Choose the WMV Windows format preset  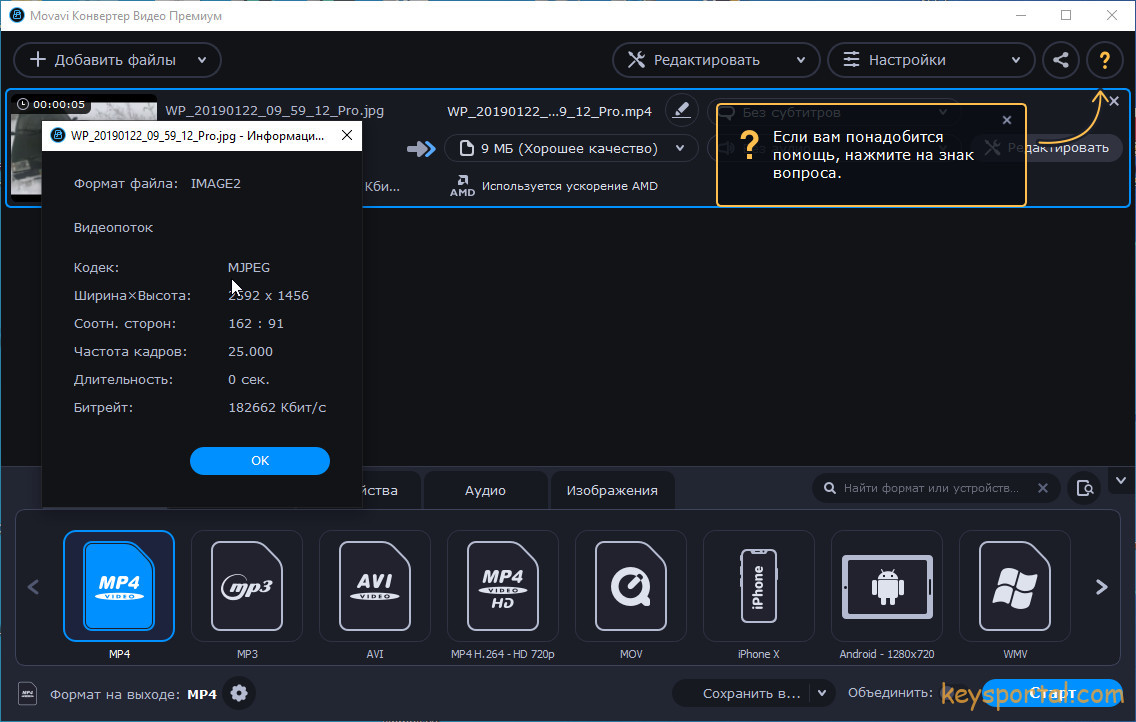click(x=1014, y=586)
